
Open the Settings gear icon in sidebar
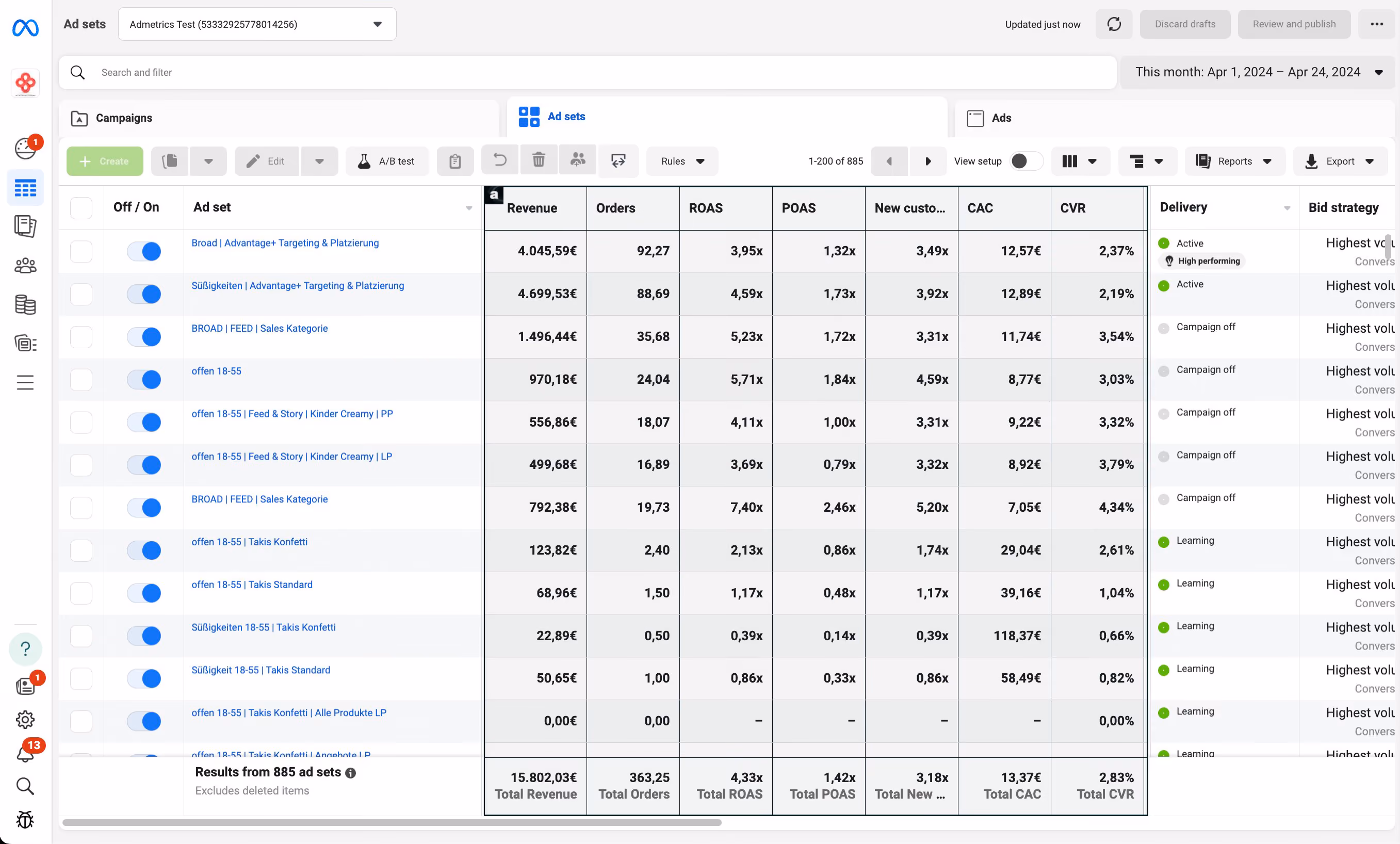point(25,720)
